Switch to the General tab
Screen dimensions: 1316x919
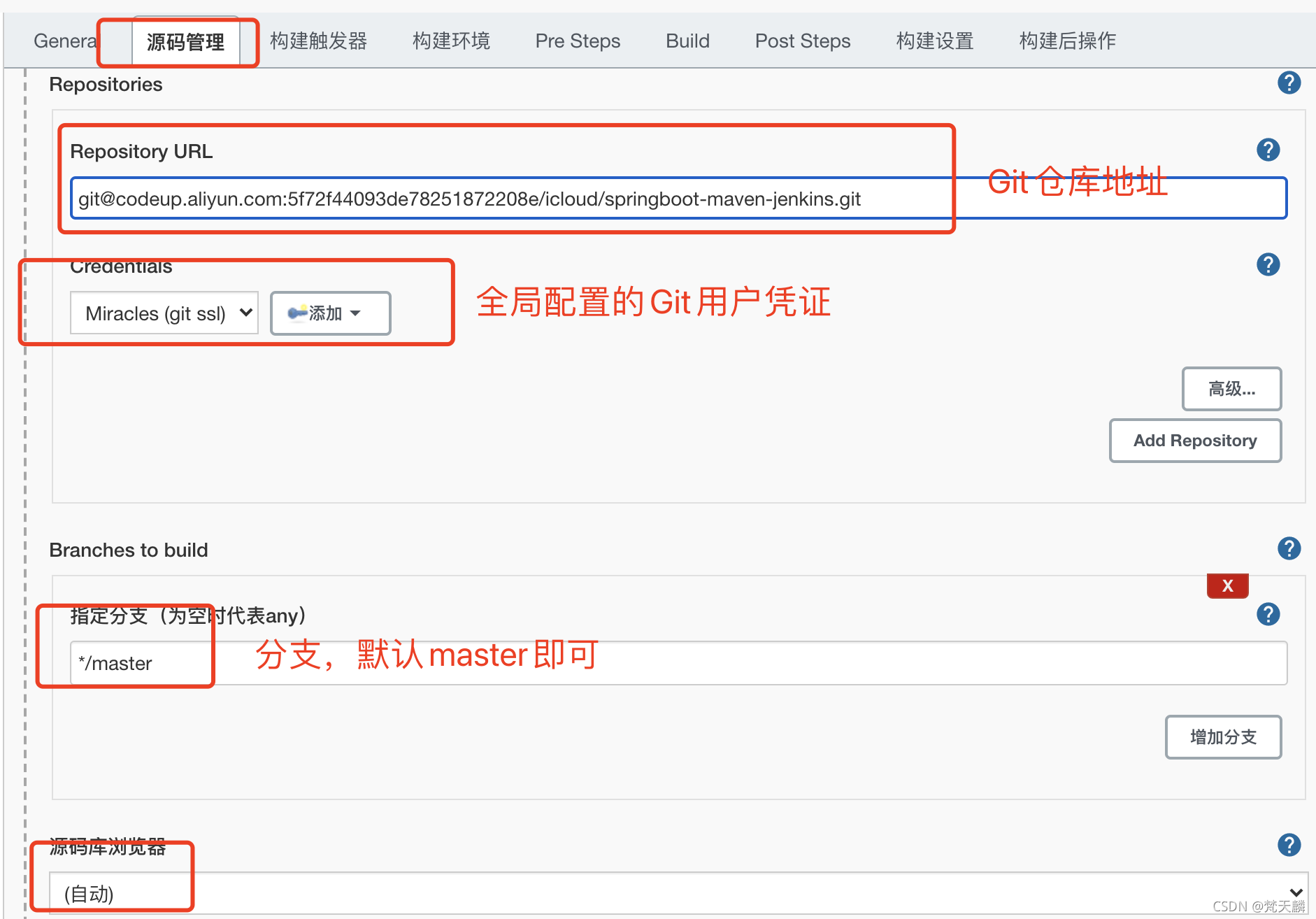click(x=65, y=41)
